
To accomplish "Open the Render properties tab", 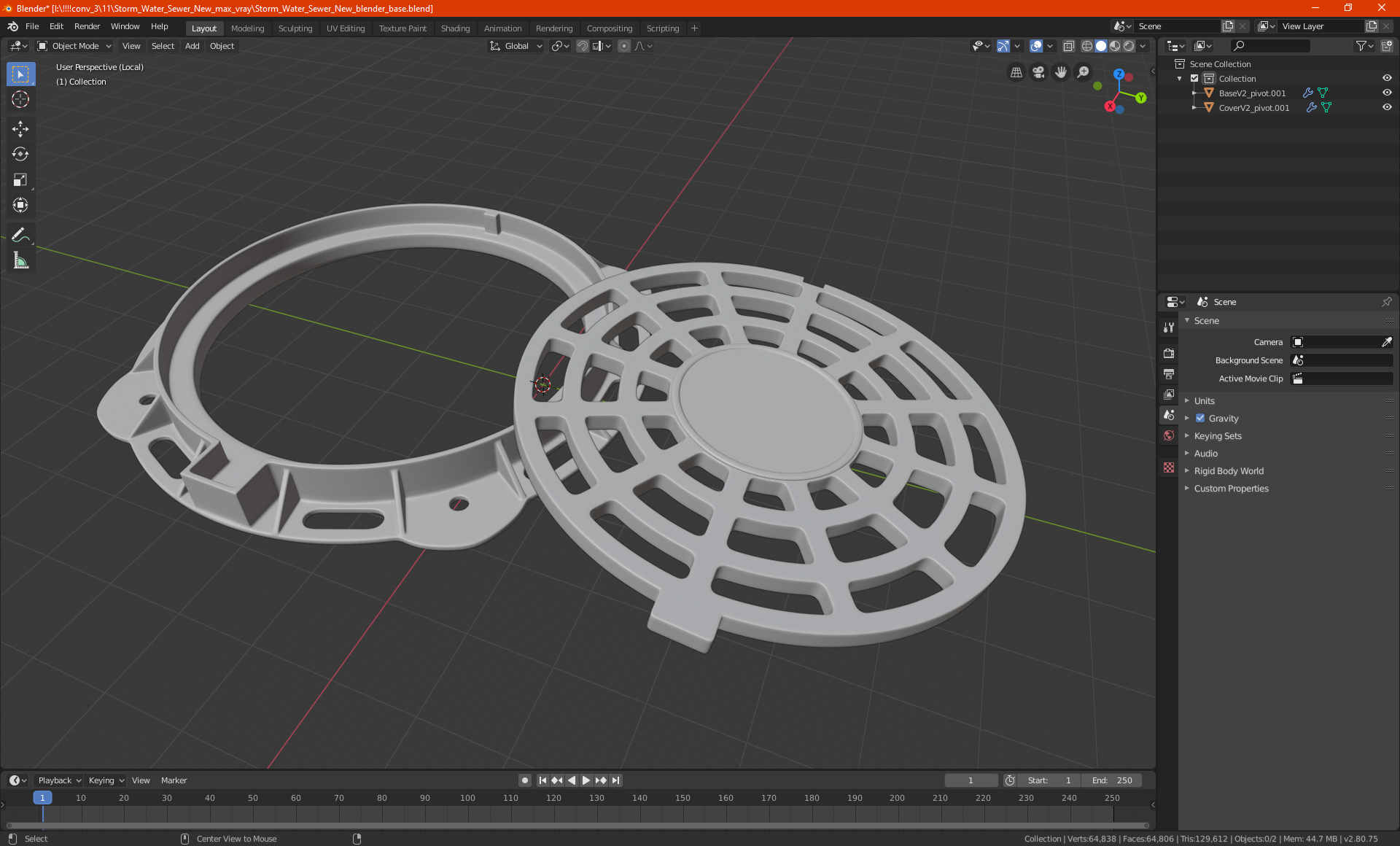I will point(1169,353).
